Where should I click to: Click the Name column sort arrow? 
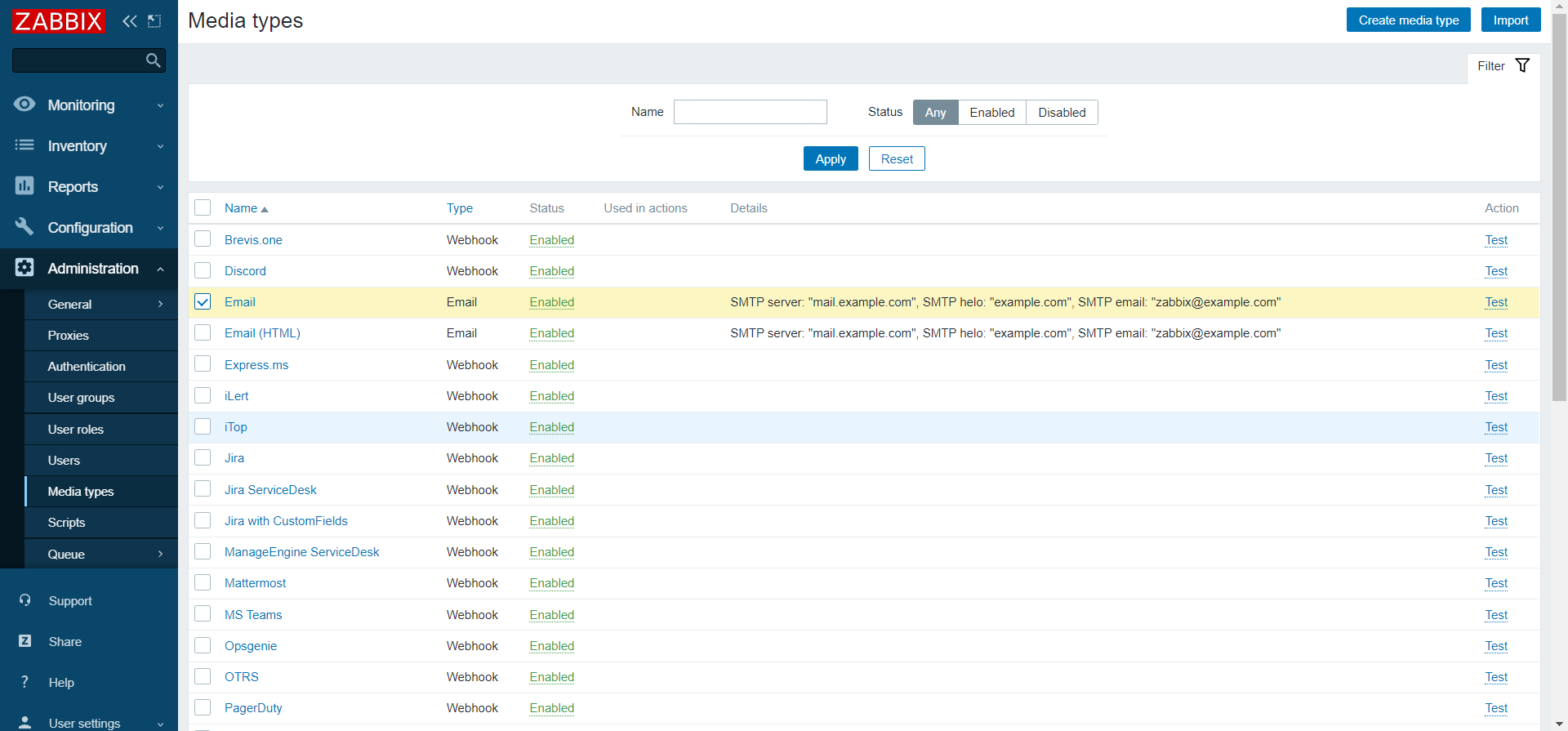(264, 209)
